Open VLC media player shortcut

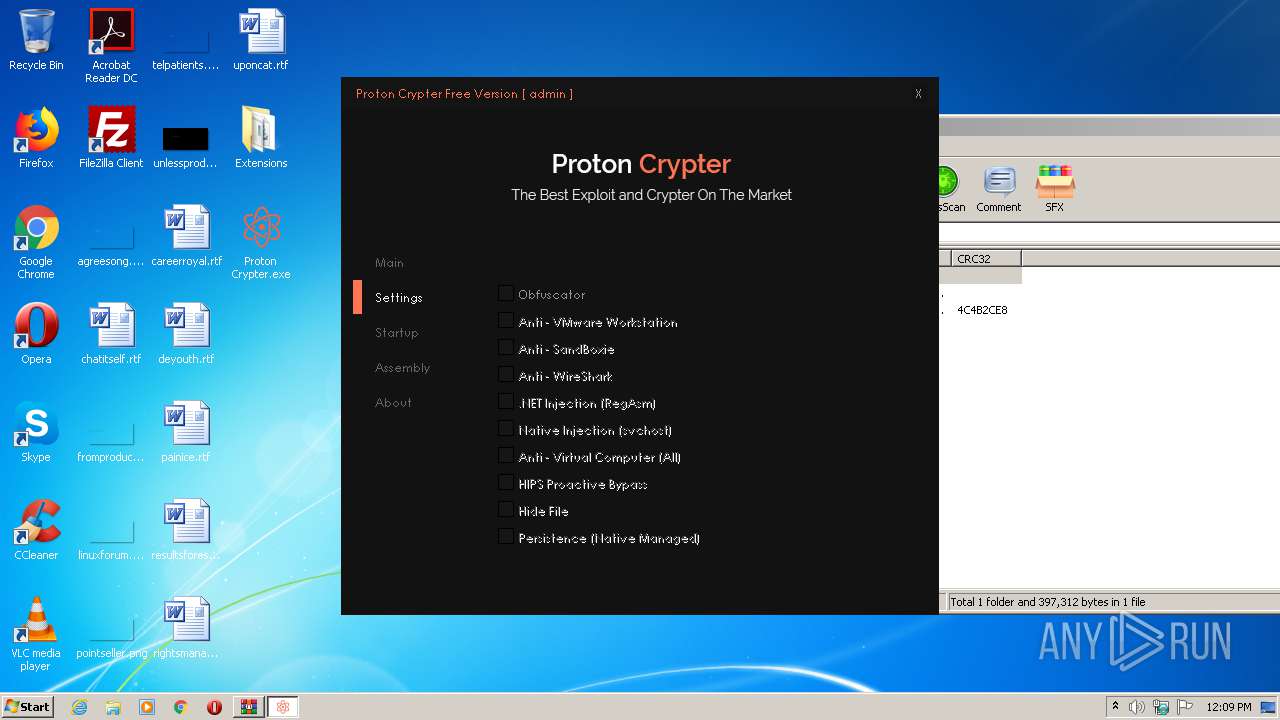tap(36, 634)
